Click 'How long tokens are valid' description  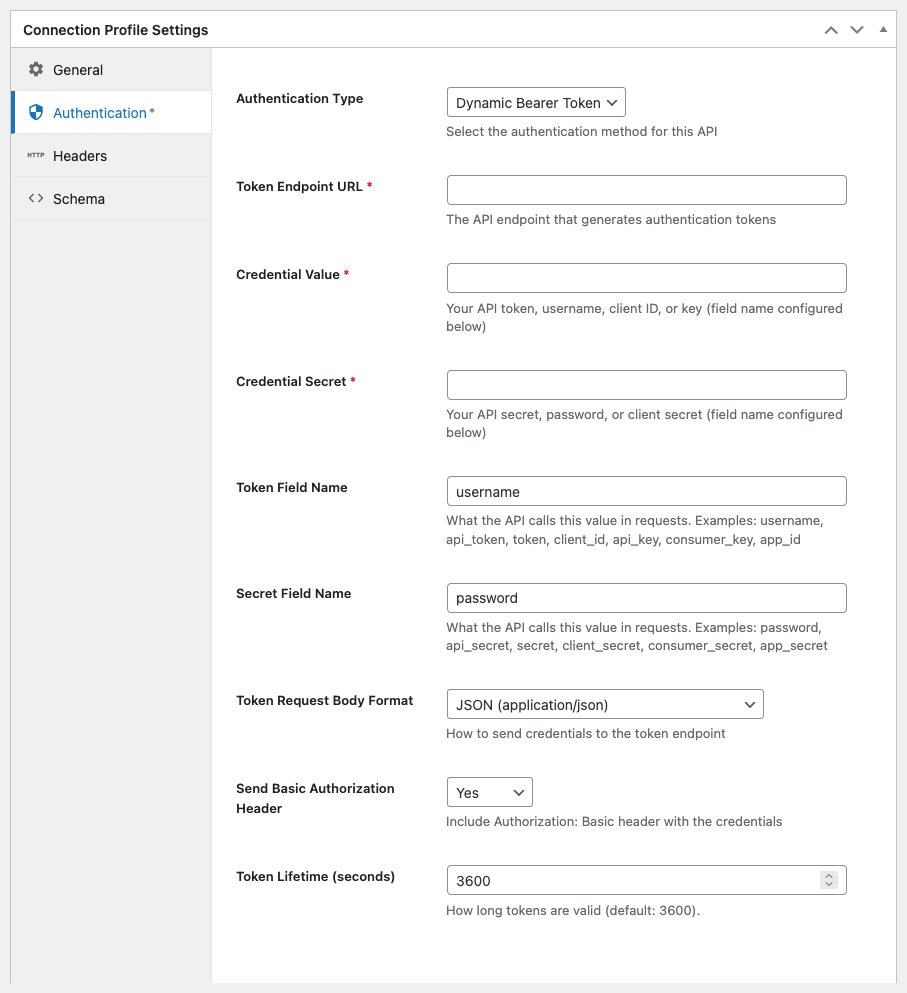point(573,911)
